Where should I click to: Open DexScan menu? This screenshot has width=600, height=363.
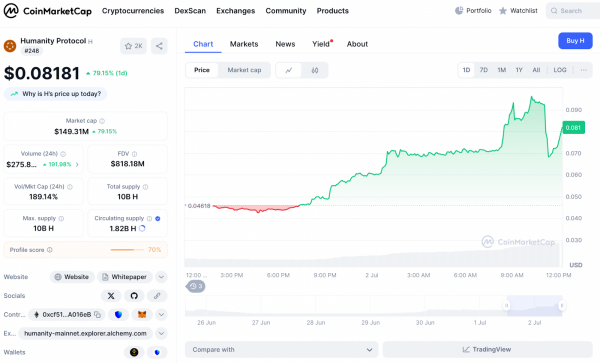point(190,11)
